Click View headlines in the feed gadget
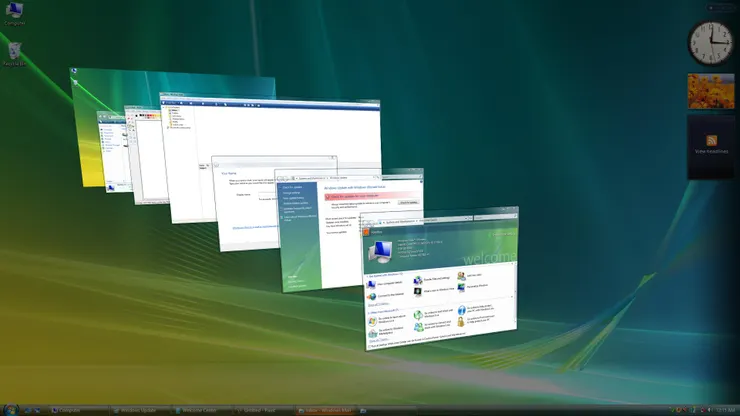The image size is (740, 416). point(711,152)
